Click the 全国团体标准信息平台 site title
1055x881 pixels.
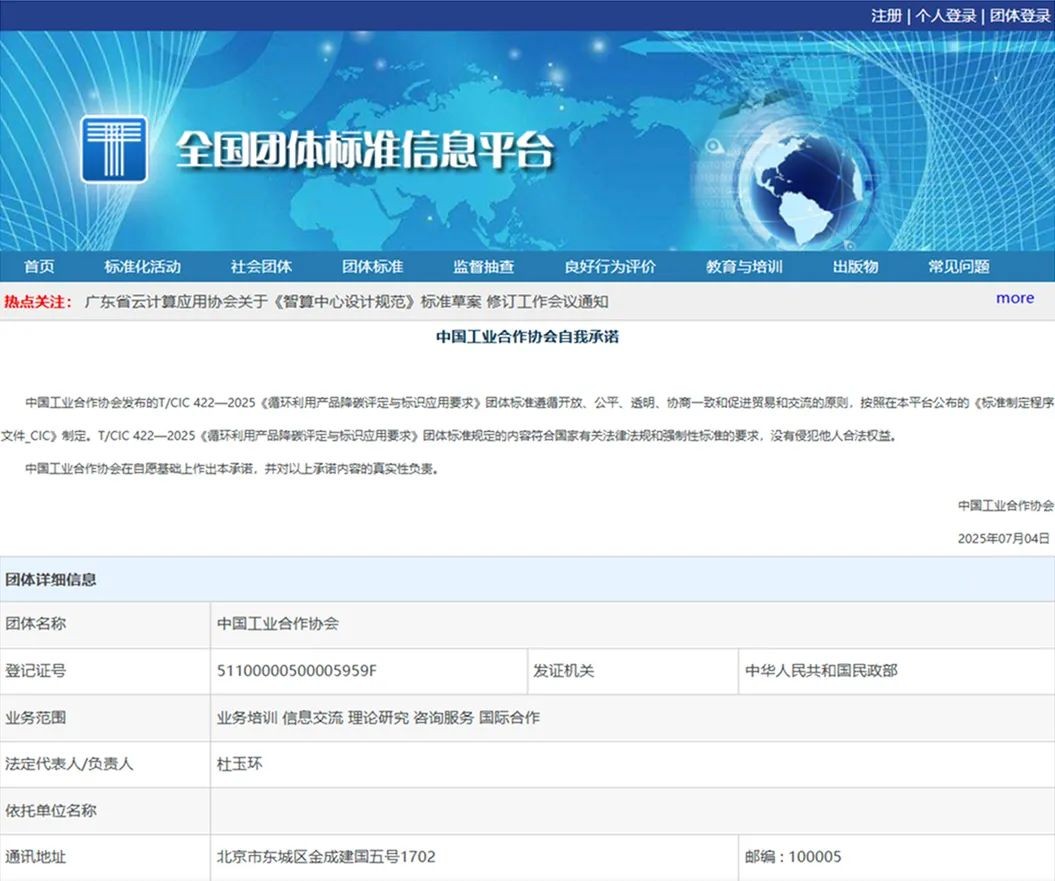coord(365,150)
